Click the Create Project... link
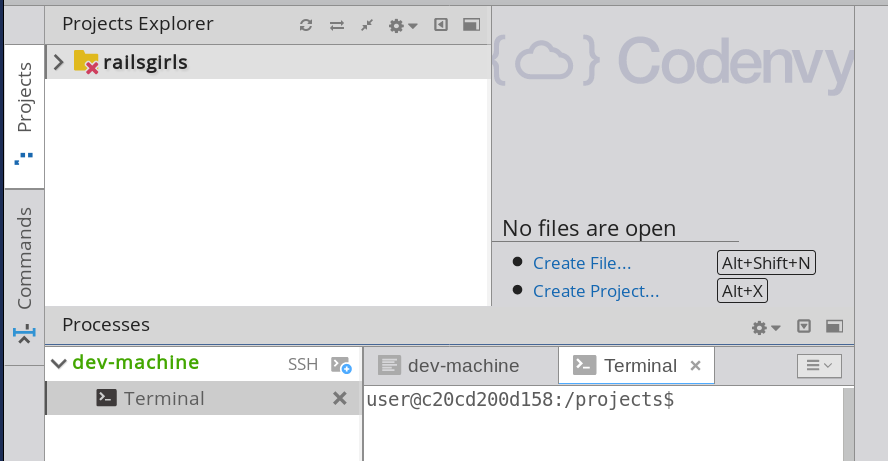 click(596, 291)
